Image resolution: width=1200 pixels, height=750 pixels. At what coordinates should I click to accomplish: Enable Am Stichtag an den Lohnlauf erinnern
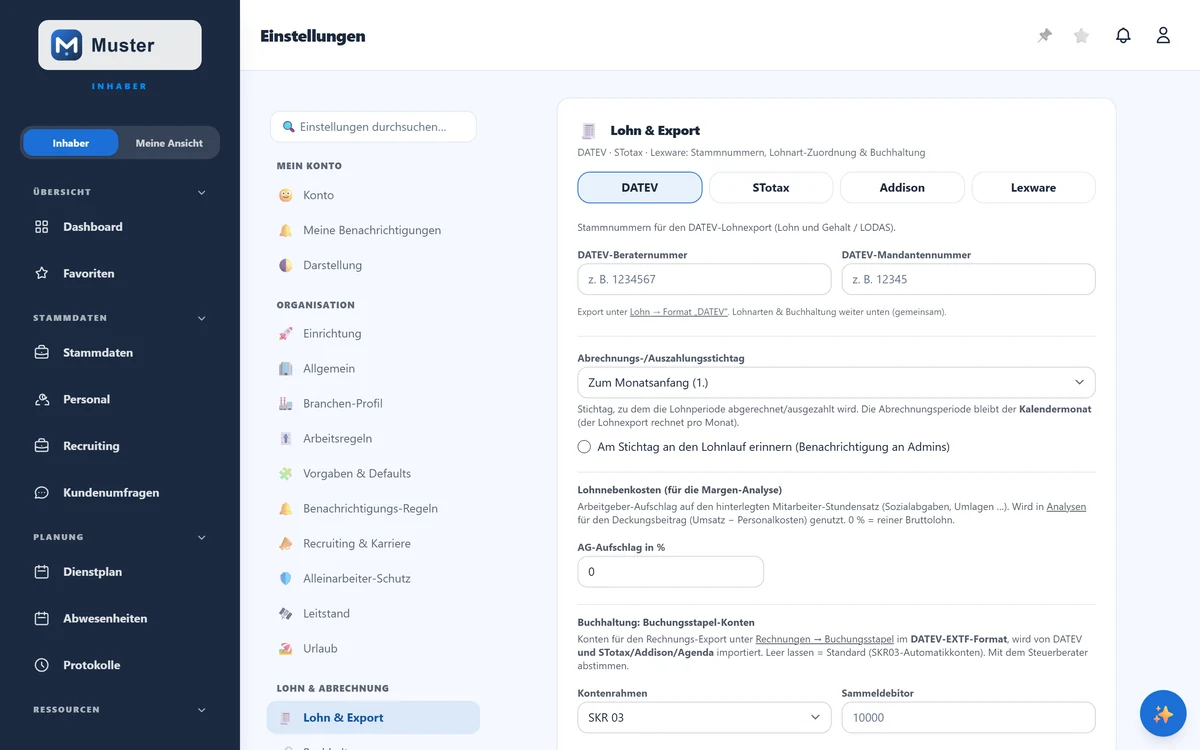(584, 447)
